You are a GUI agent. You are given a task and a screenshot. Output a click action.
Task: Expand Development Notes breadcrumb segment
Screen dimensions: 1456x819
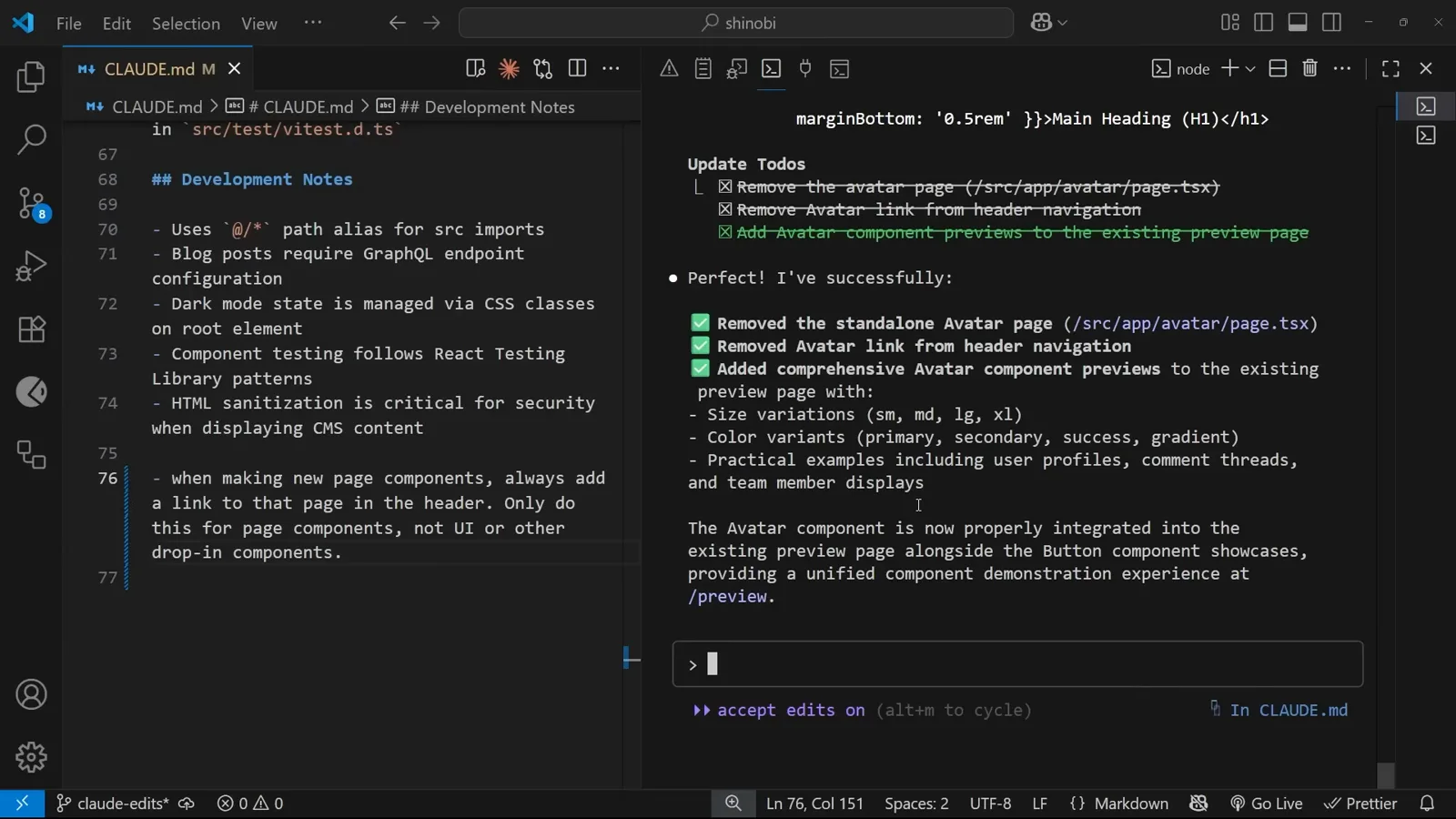pyautogui.click(x=488, y=106)
